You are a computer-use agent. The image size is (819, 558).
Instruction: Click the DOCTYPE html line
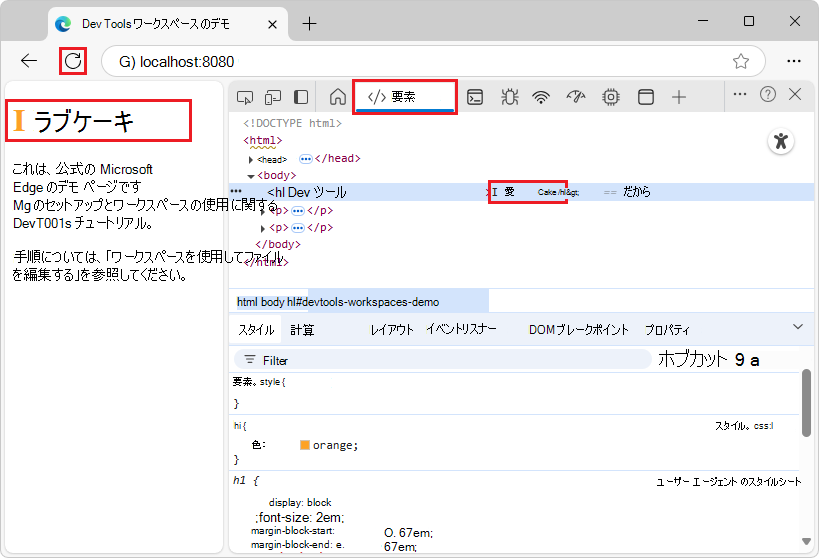[292, 123]
